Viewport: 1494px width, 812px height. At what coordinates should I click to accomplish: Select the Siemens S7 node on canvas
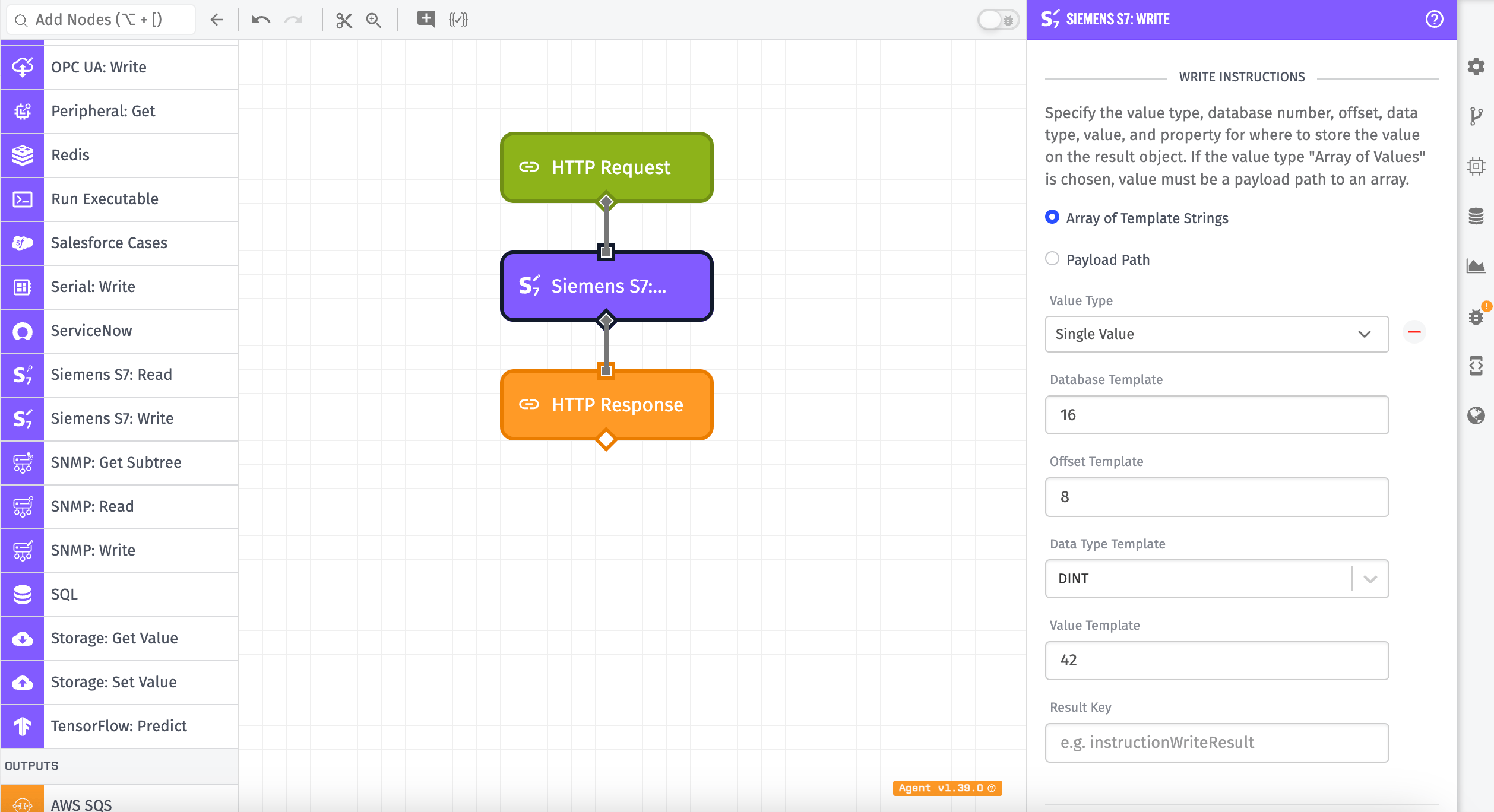(606, 286)
